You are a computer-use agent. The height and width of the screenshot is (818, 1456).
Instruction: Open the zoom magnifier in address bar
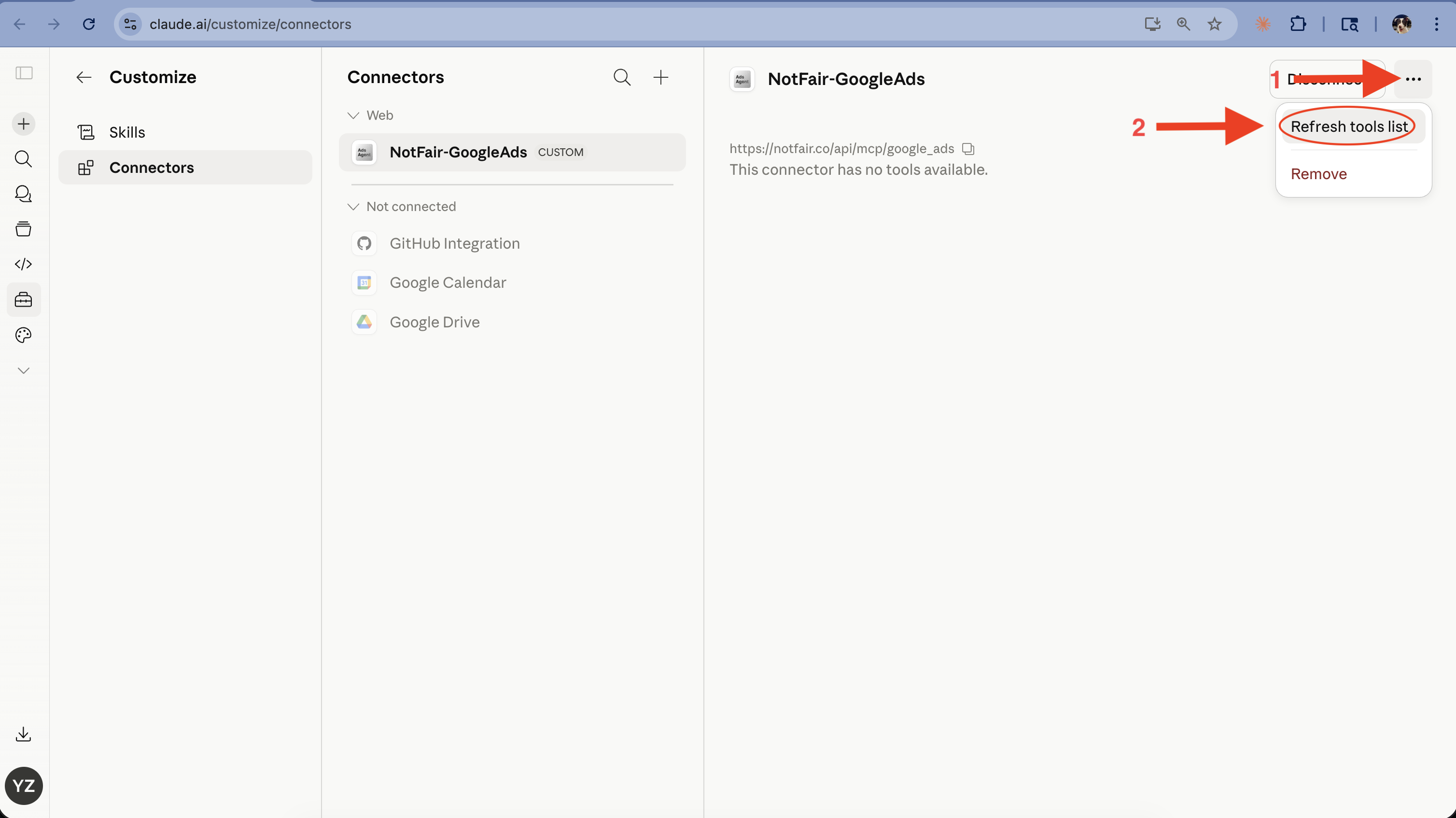(1184, 24)
